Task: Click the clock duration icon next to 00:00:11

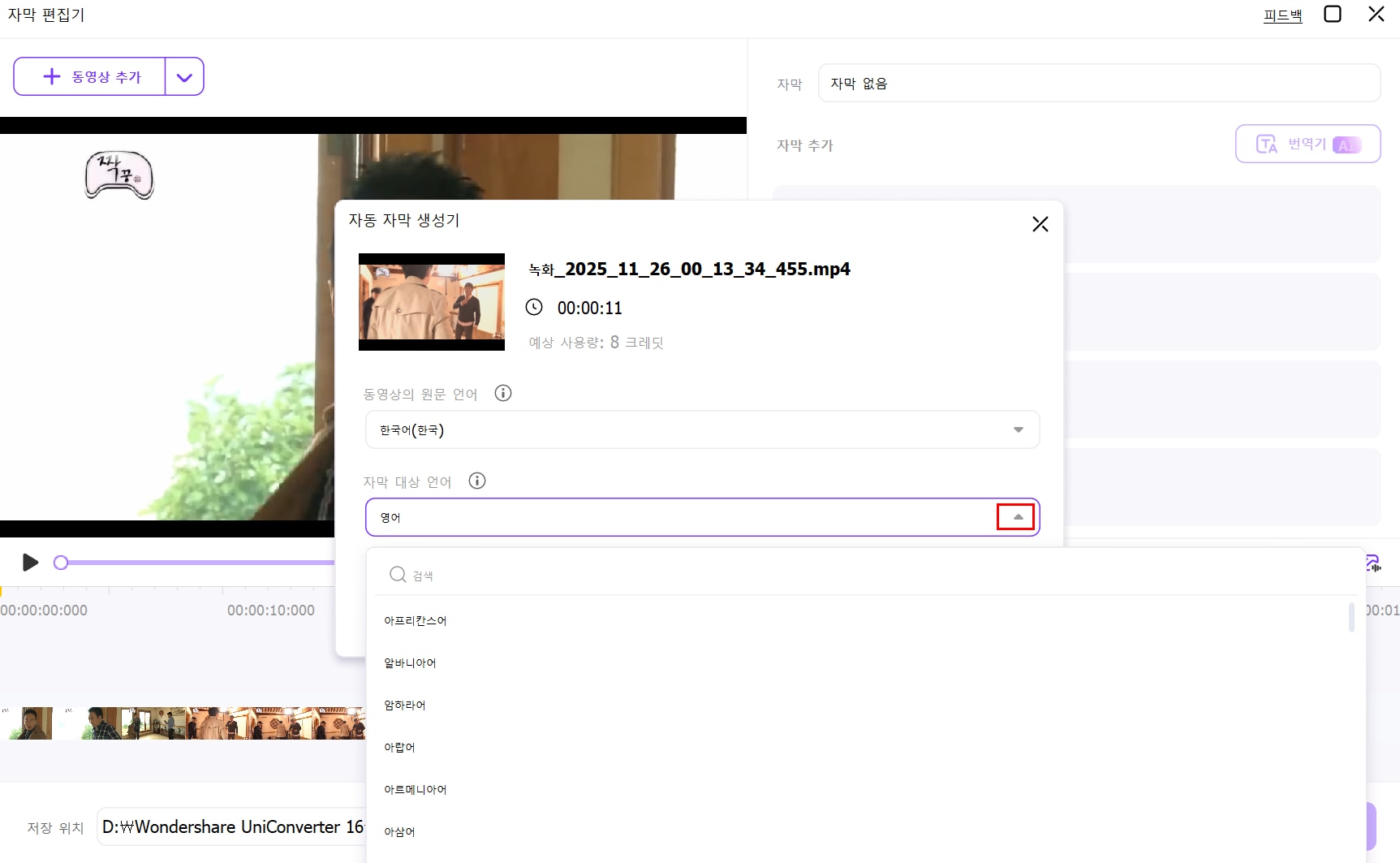Action: 534,307
